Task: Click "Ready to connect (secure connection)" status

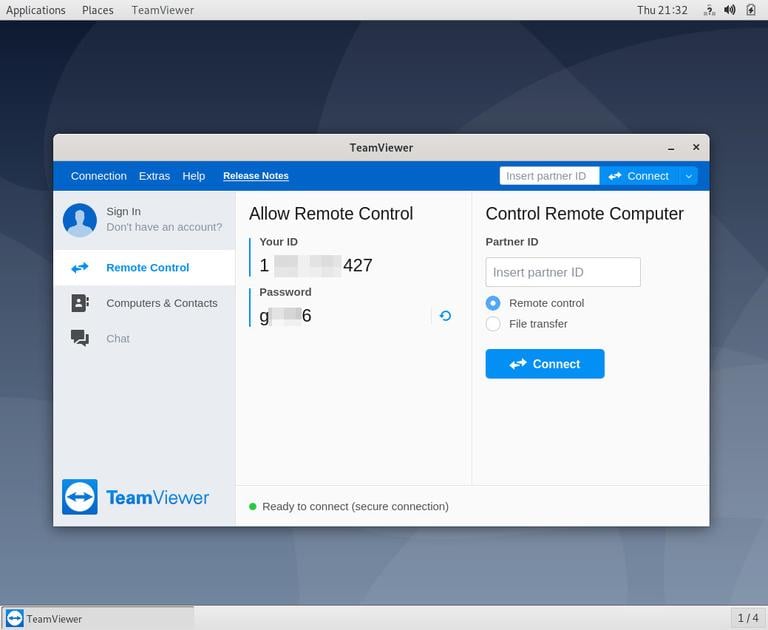Action: [x=356, y=506]
